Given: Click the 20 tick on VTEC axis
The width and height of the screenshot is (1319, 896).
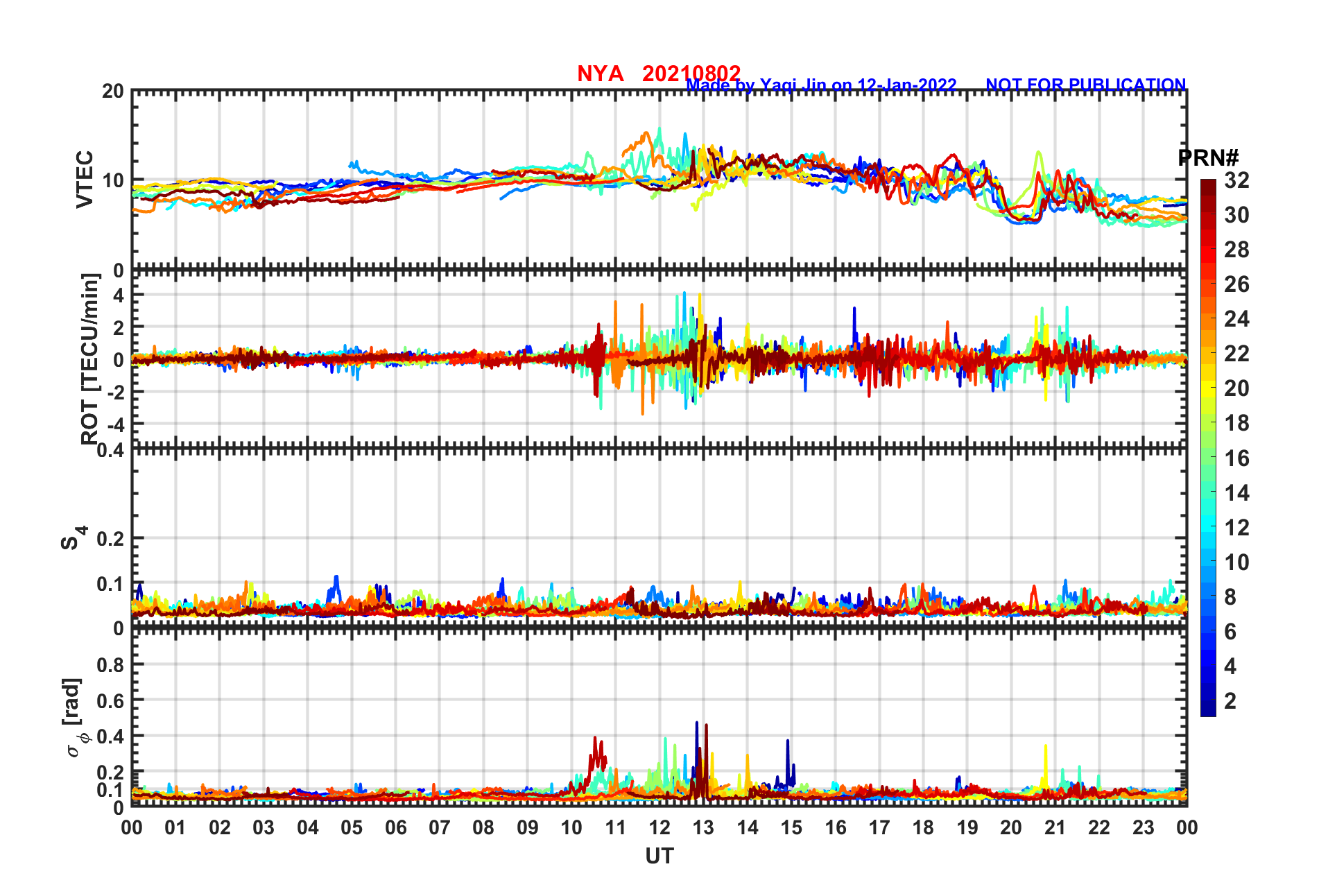Looking at the screenshot, I should click(113, 91).
